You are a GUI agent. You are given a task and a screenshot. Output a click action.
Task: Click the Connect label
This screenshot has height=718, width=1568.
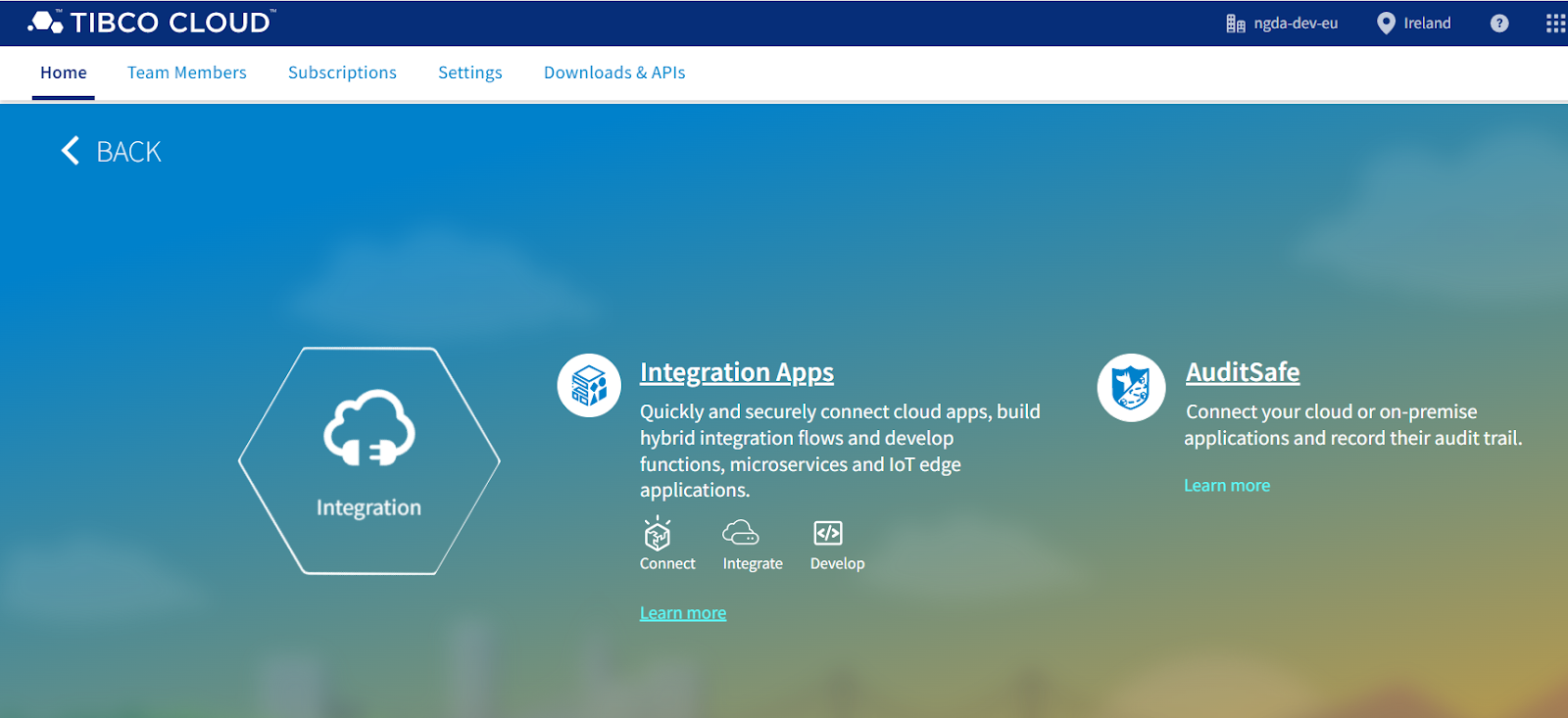tap(667, 563)
